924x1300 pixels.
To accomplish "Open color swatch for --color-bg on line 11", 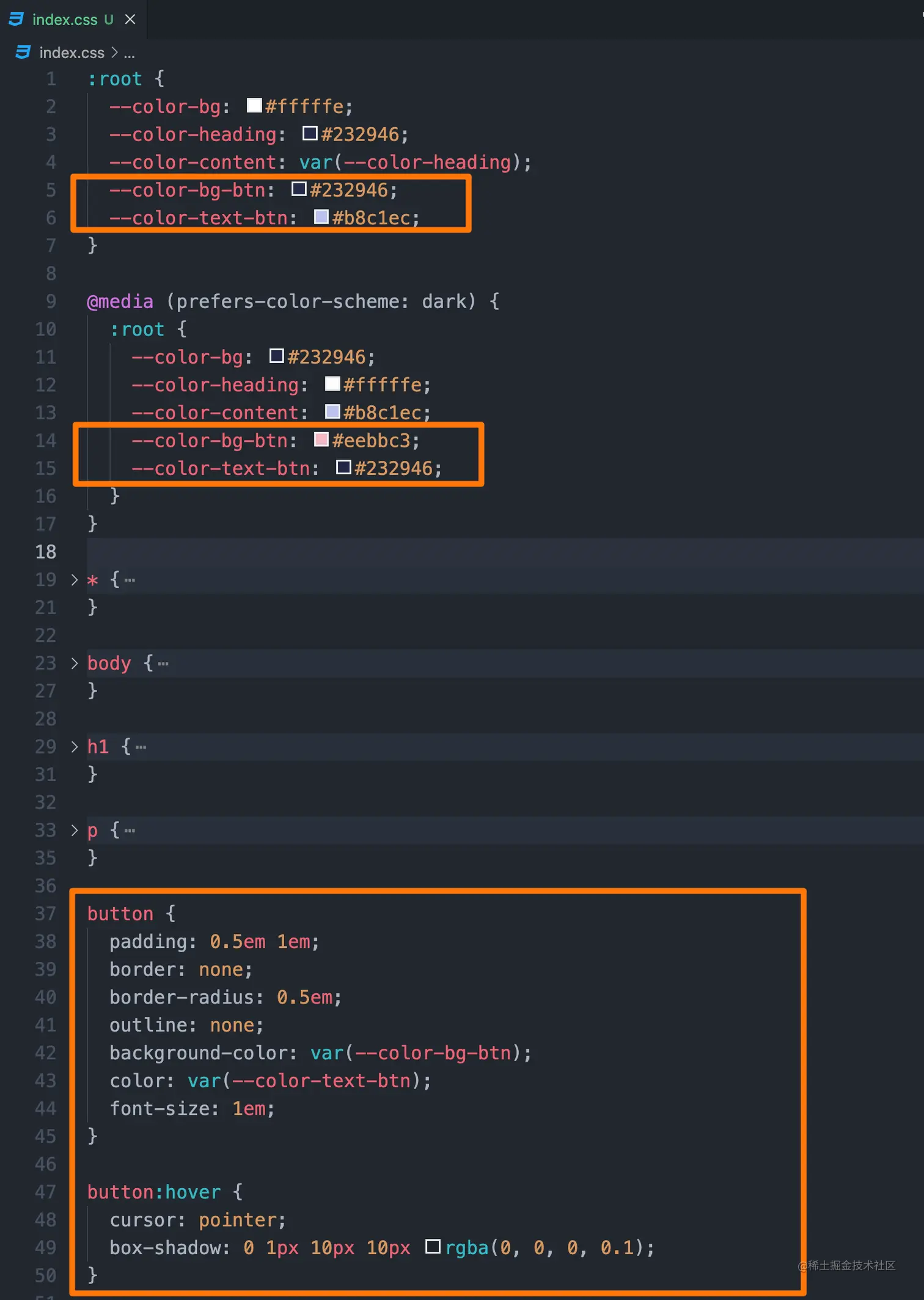I will [x=277, y=356].
